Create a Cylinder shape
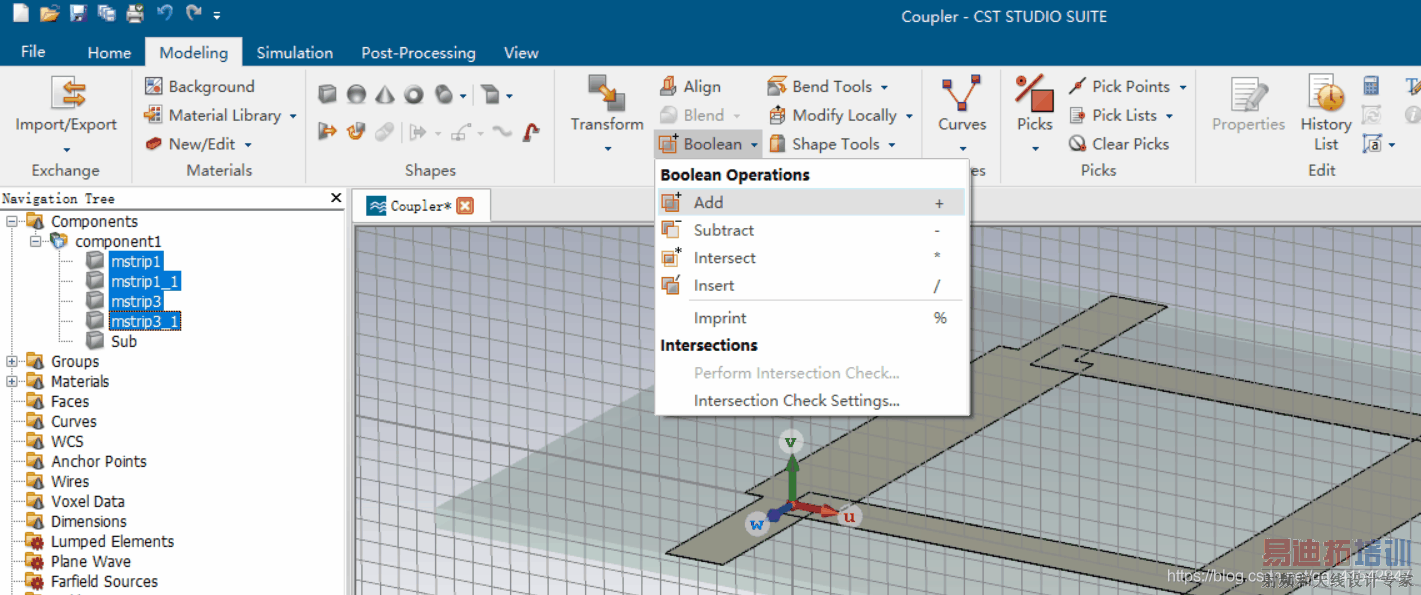The height and width of the screenshot is (595, 1421). tap(444, 94)
